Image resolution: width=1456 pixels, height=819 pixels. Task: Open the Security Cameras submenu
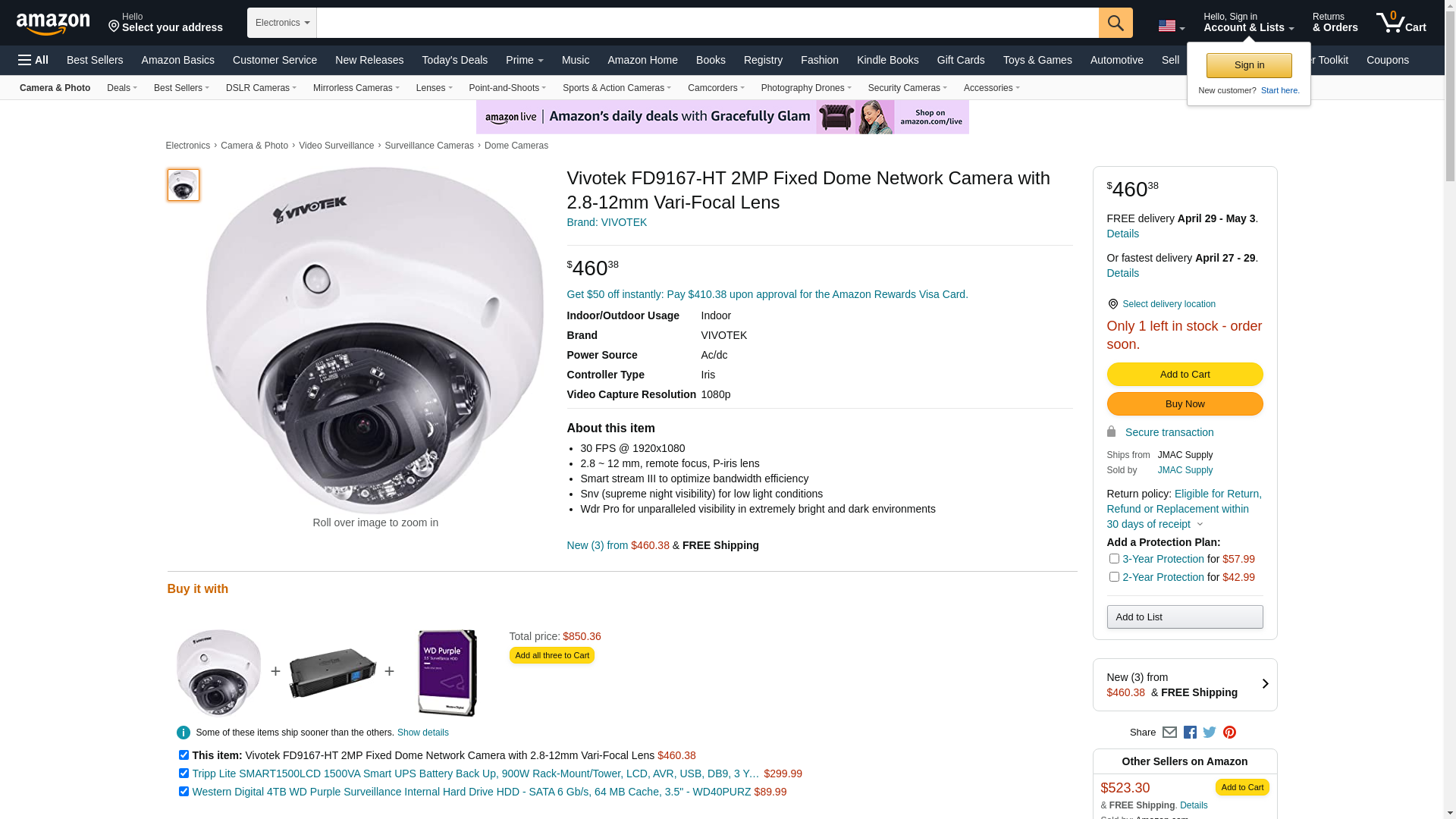pos(907,88)
